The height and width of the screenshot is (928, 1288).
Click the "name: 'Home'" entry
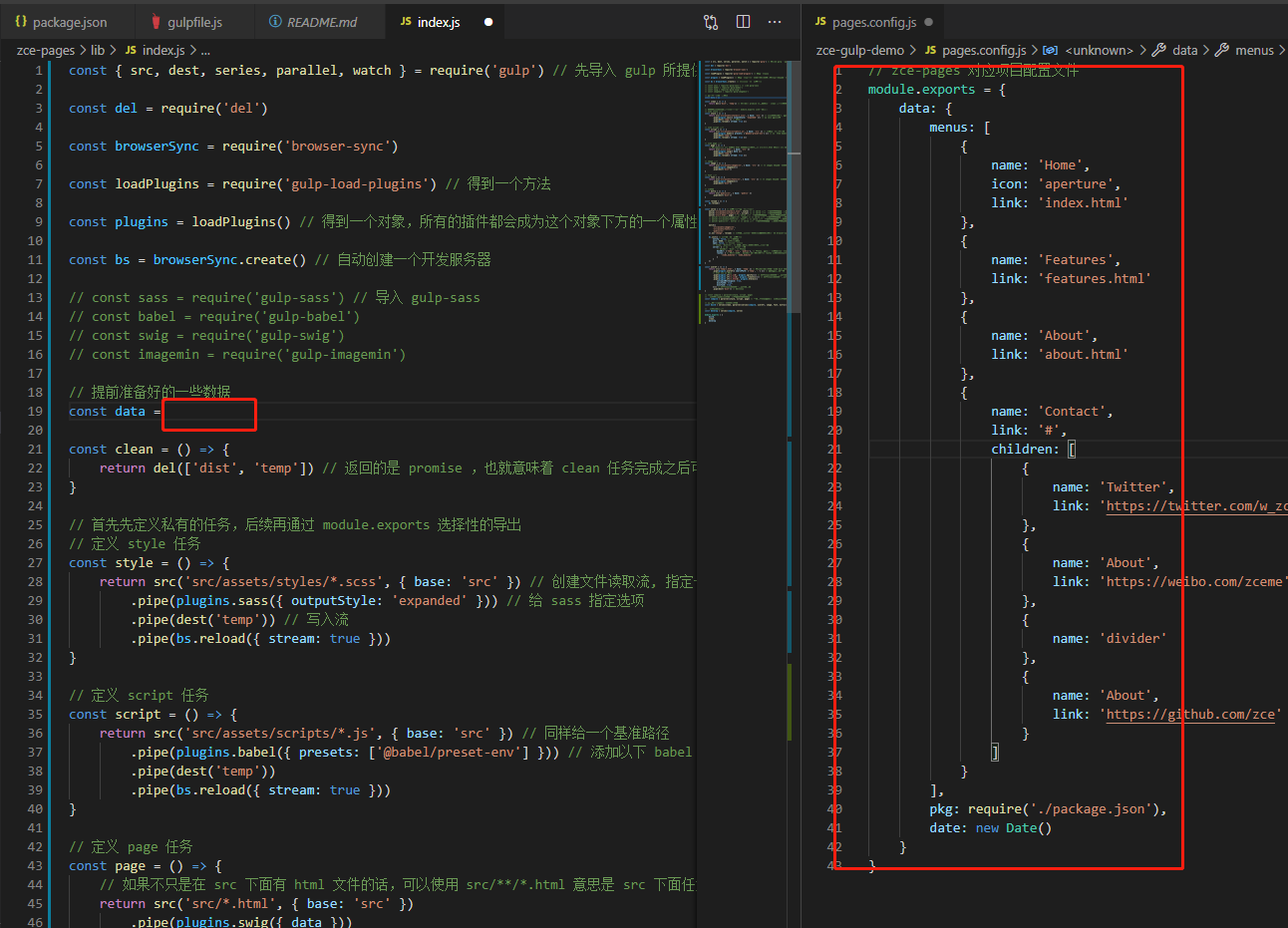(1040, 165)
